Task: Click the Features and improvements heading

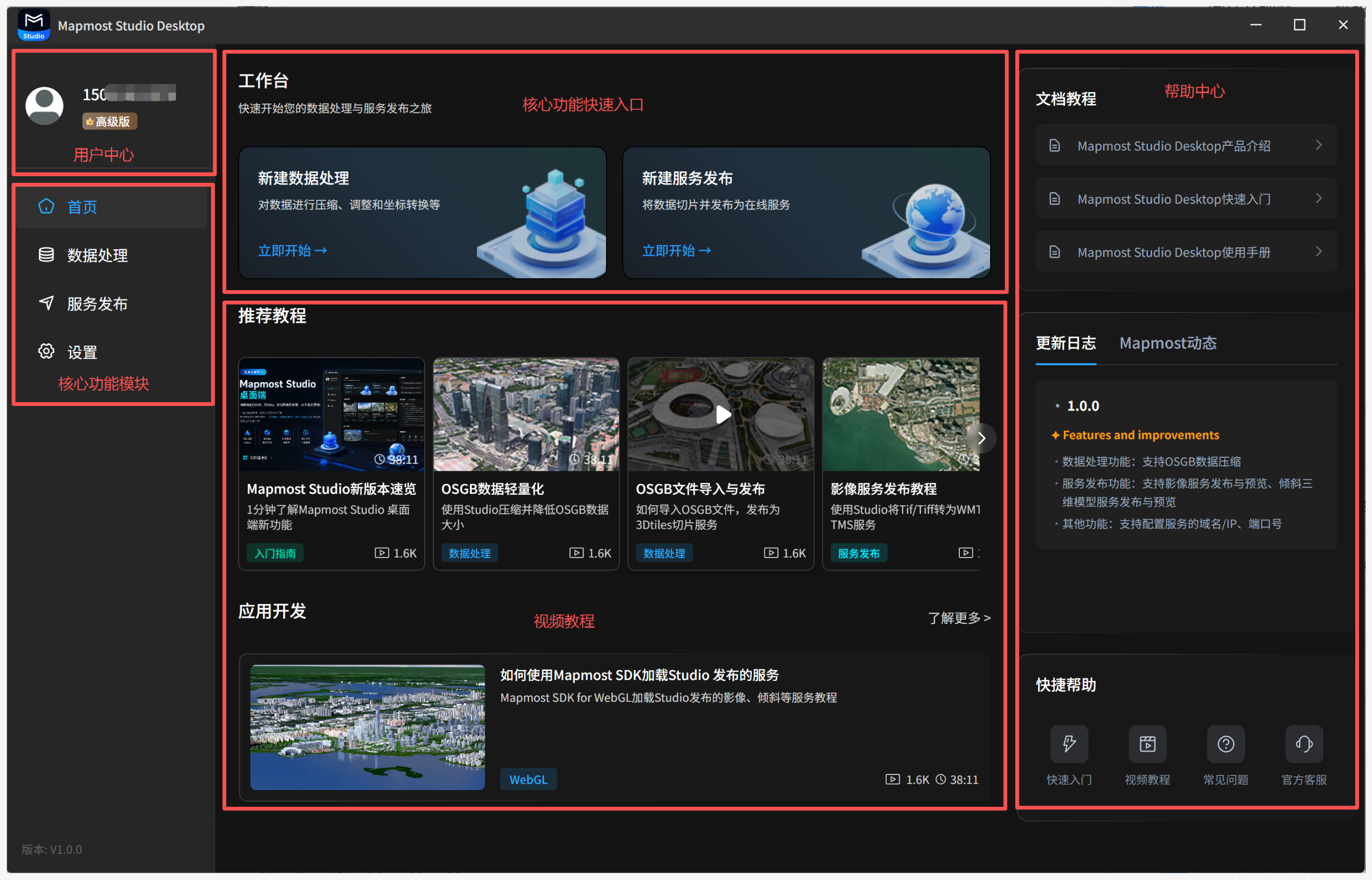Action: point(1141,435)
